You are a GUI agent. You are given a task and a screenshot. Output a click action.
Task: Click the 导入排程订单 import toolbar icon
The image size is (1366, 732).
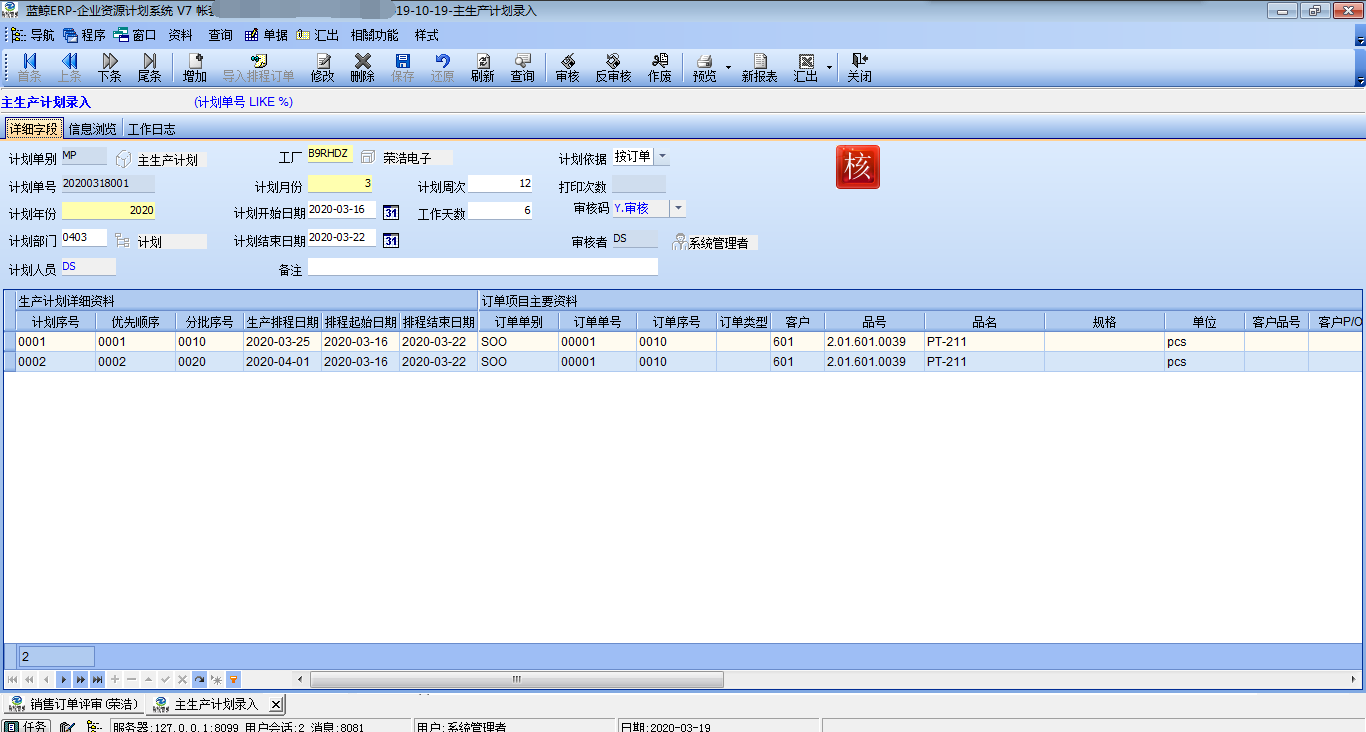pos(258,67)
